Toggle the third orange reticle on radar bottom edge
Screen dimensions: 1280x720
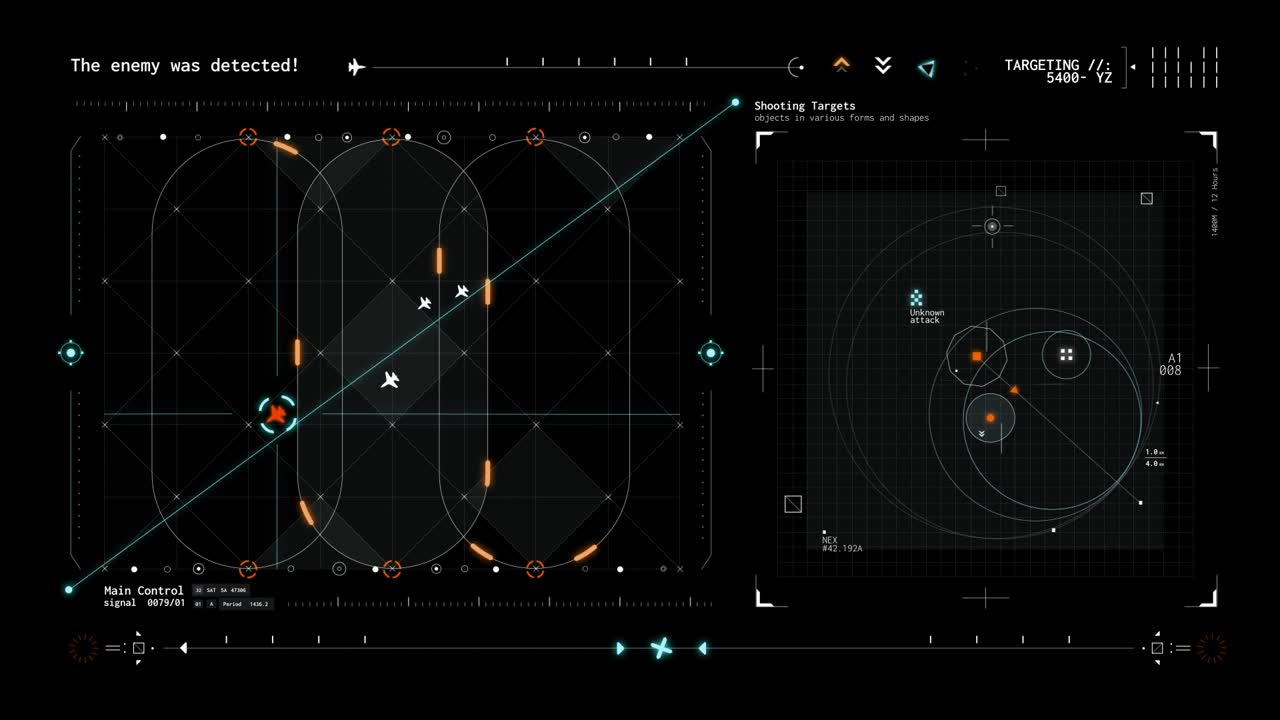pos(535,569)
